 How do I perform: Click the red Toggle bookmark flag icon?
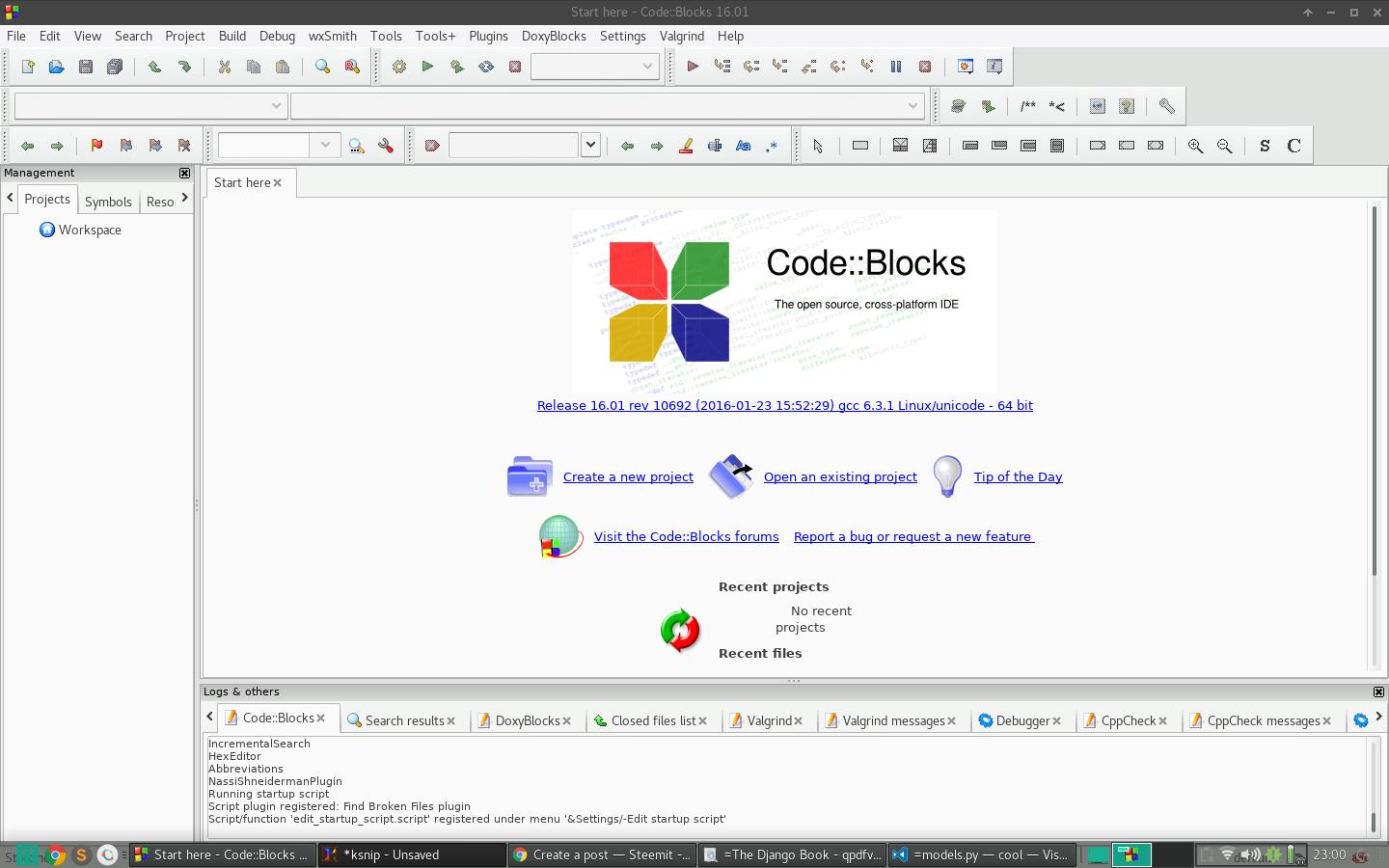96,146
